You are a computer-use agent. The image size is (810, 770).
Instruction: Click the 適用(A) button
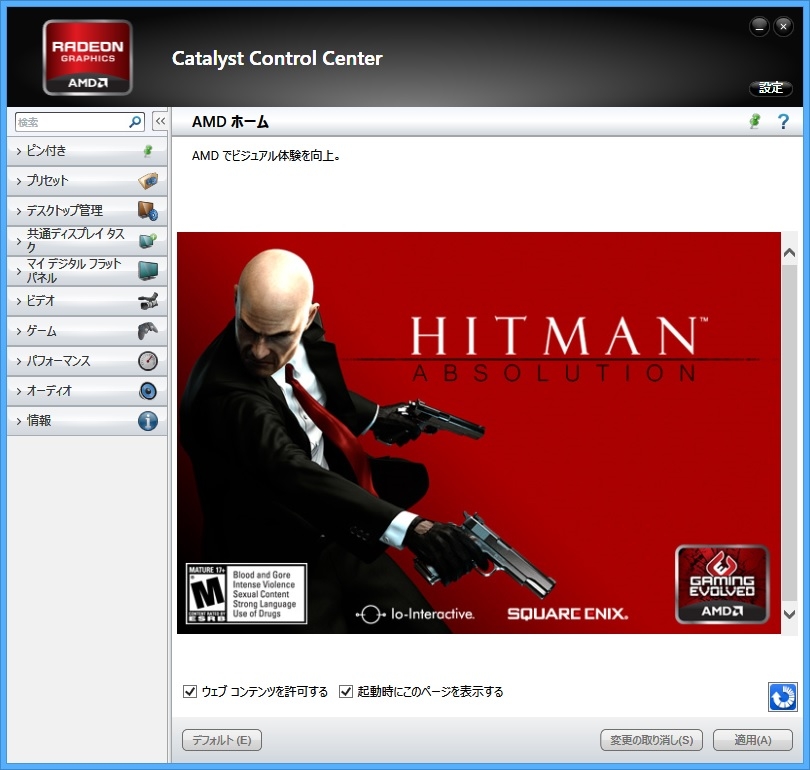point(753,740)
